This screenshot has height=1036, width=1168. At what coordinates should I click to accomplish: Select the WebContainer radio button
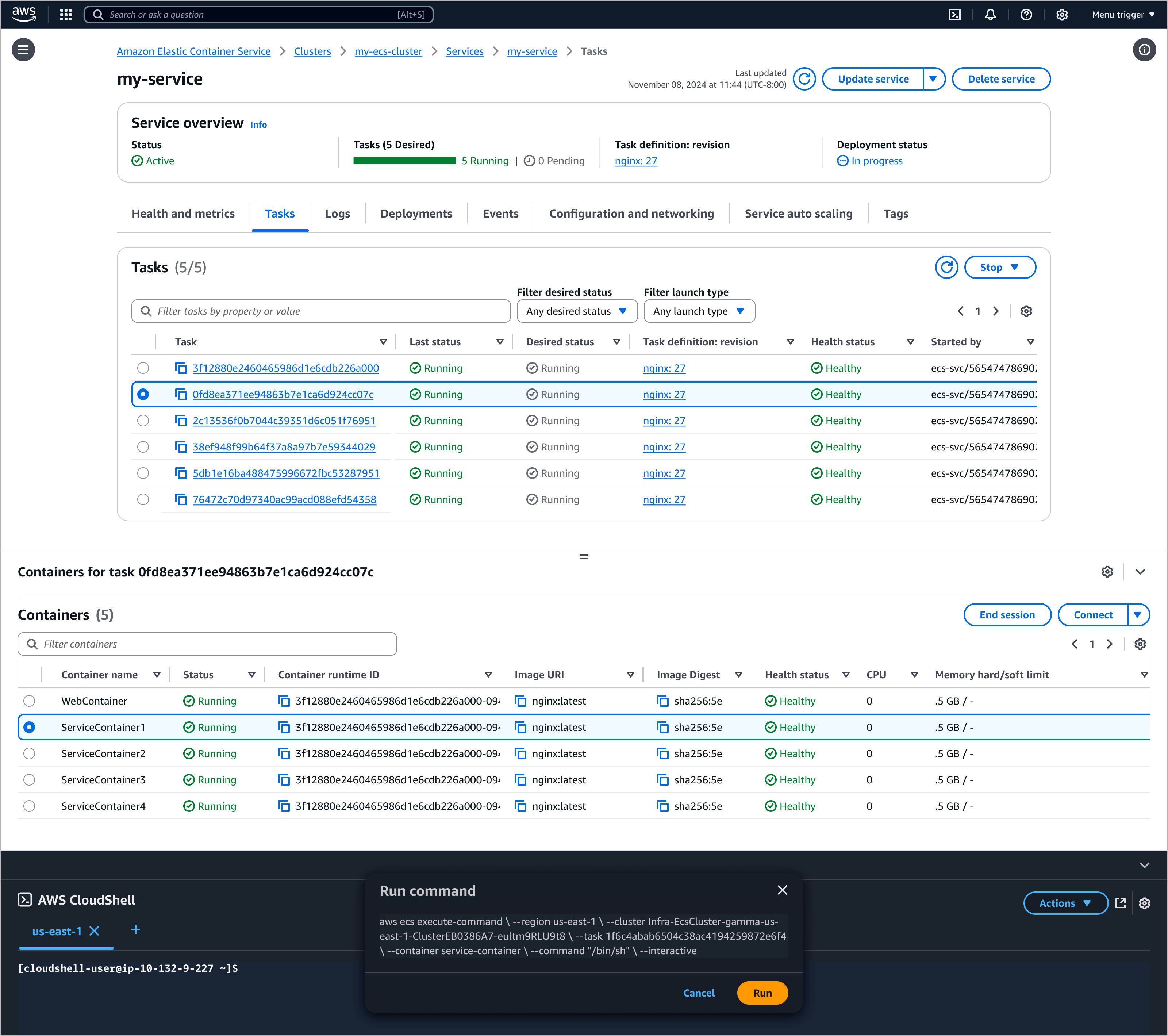tap(29, 701)
